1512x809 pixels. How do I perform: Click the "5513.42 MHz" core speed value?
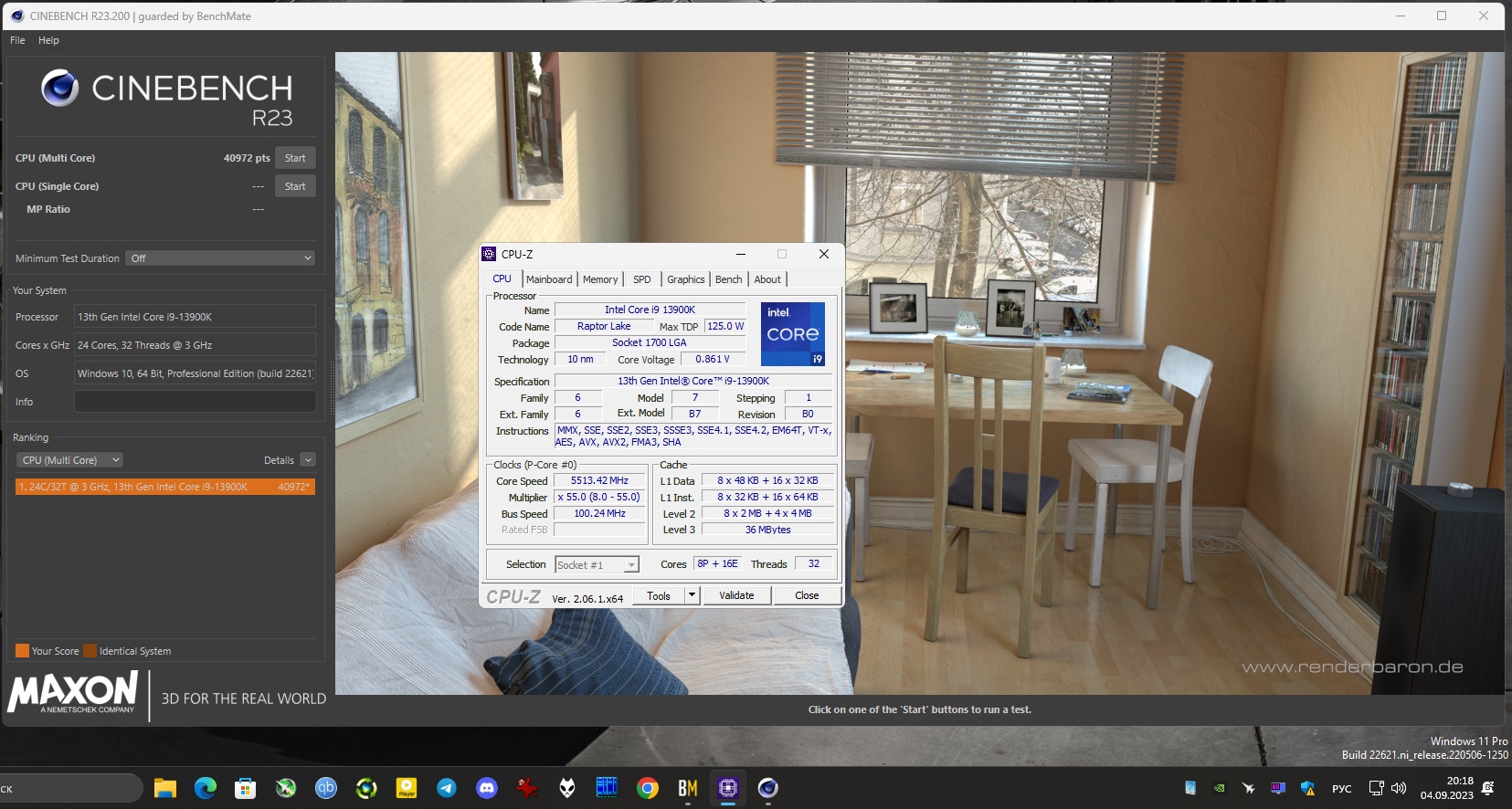(599, 480)
